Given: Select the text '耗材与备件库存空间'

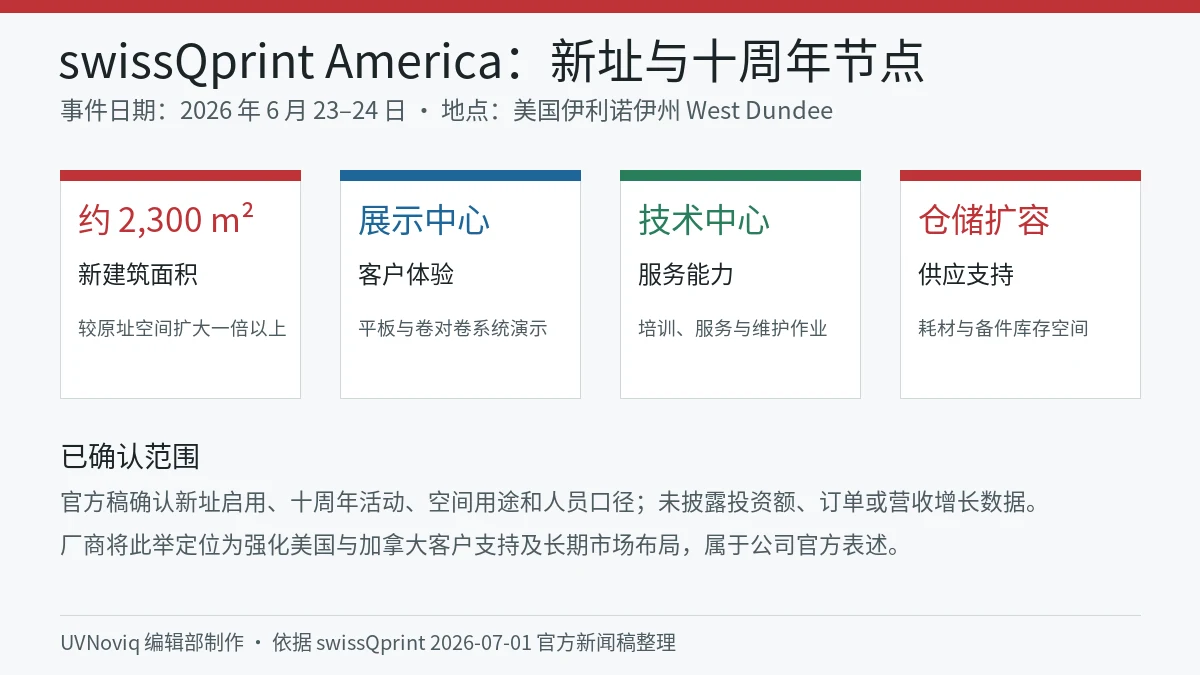Looking at the screenshot, I should click(1003, 328).
